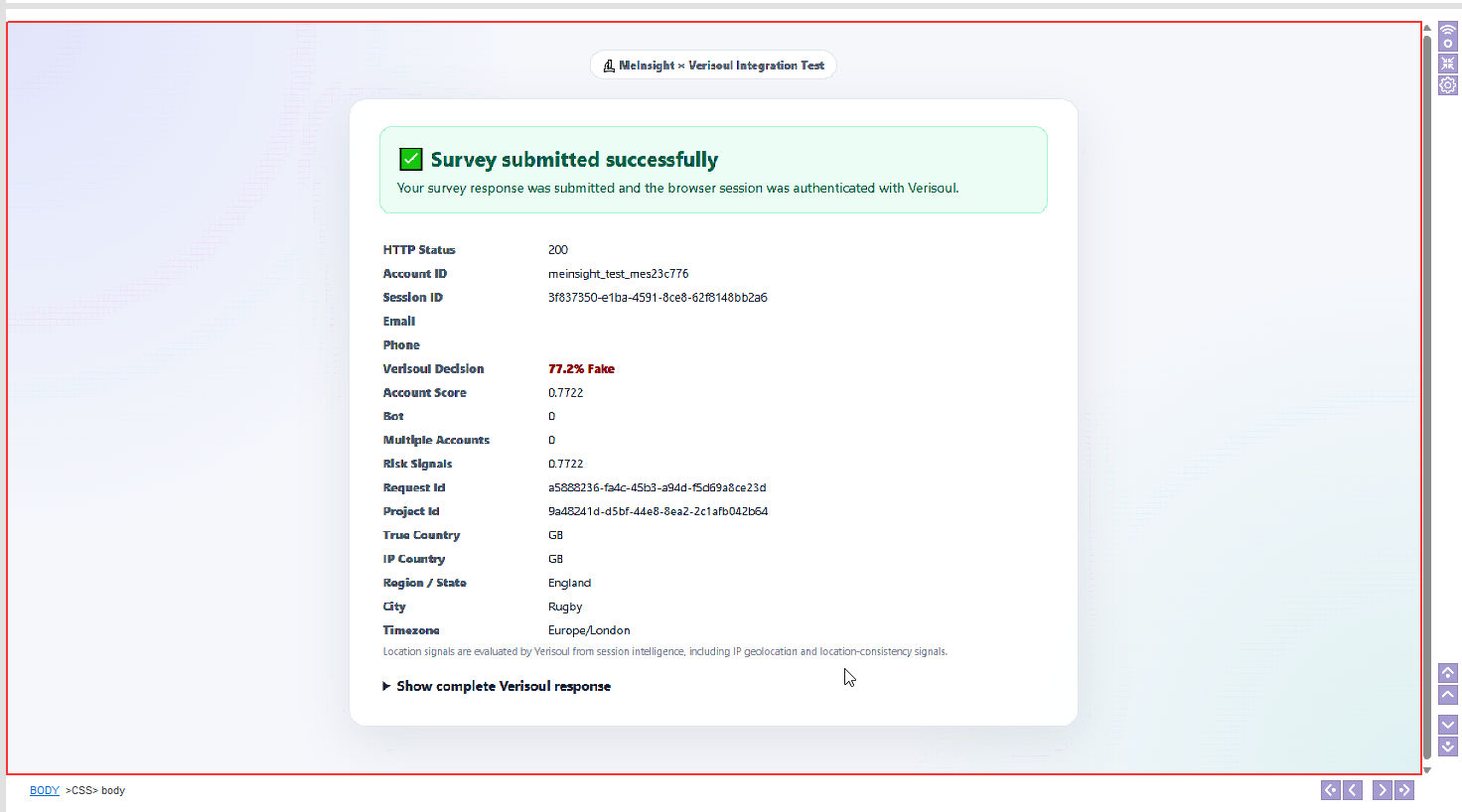Viewport: 1462px width, 812px height.
Task: Click the plain left chevron icon
Action: click(1353, 790)
